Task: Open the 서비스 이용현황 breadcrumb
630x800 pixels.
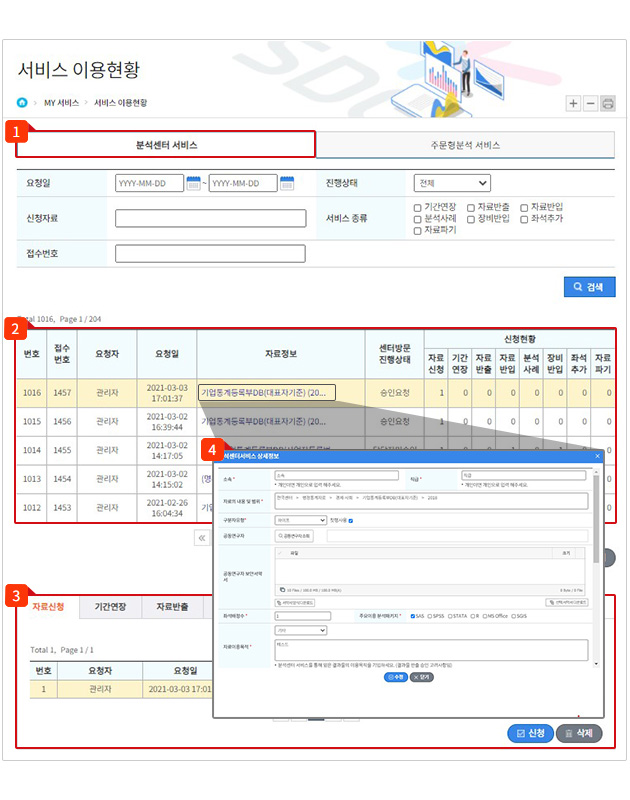Action: coord(120,103)
